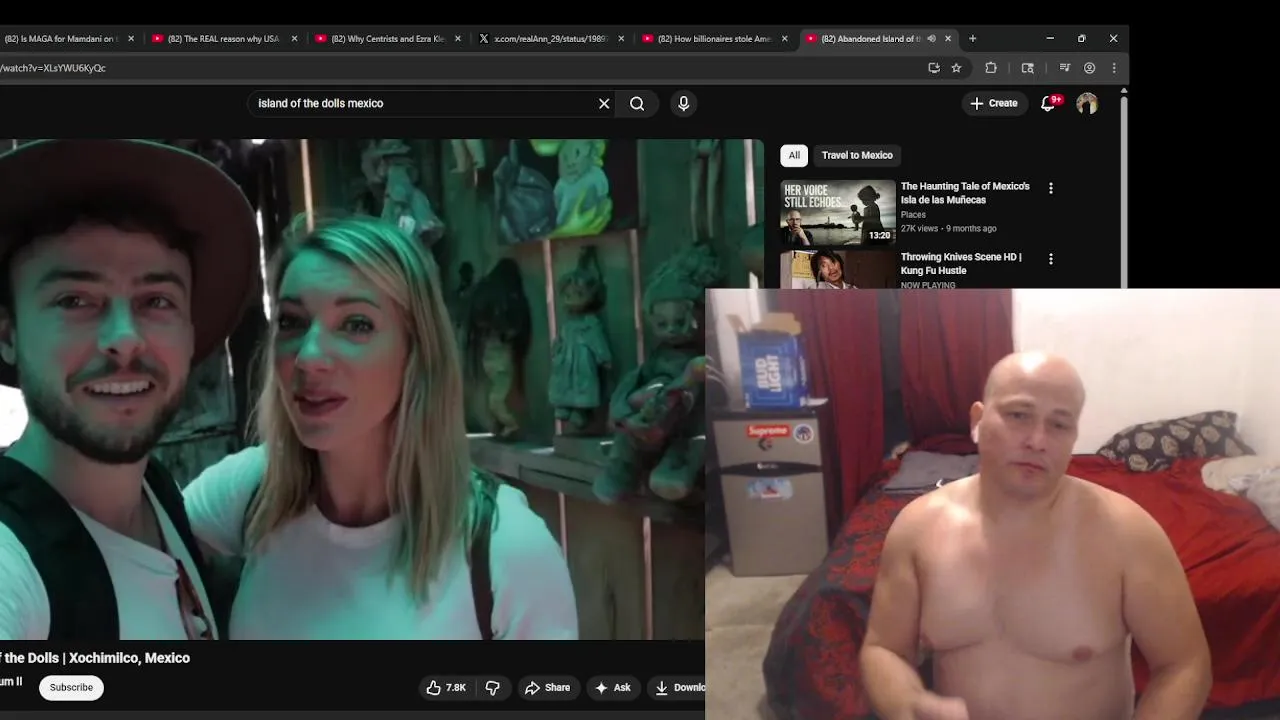Screen dimensions: 1280x720
Task: Open the browser extensions puzzle icon
Action: coord(991,68)
